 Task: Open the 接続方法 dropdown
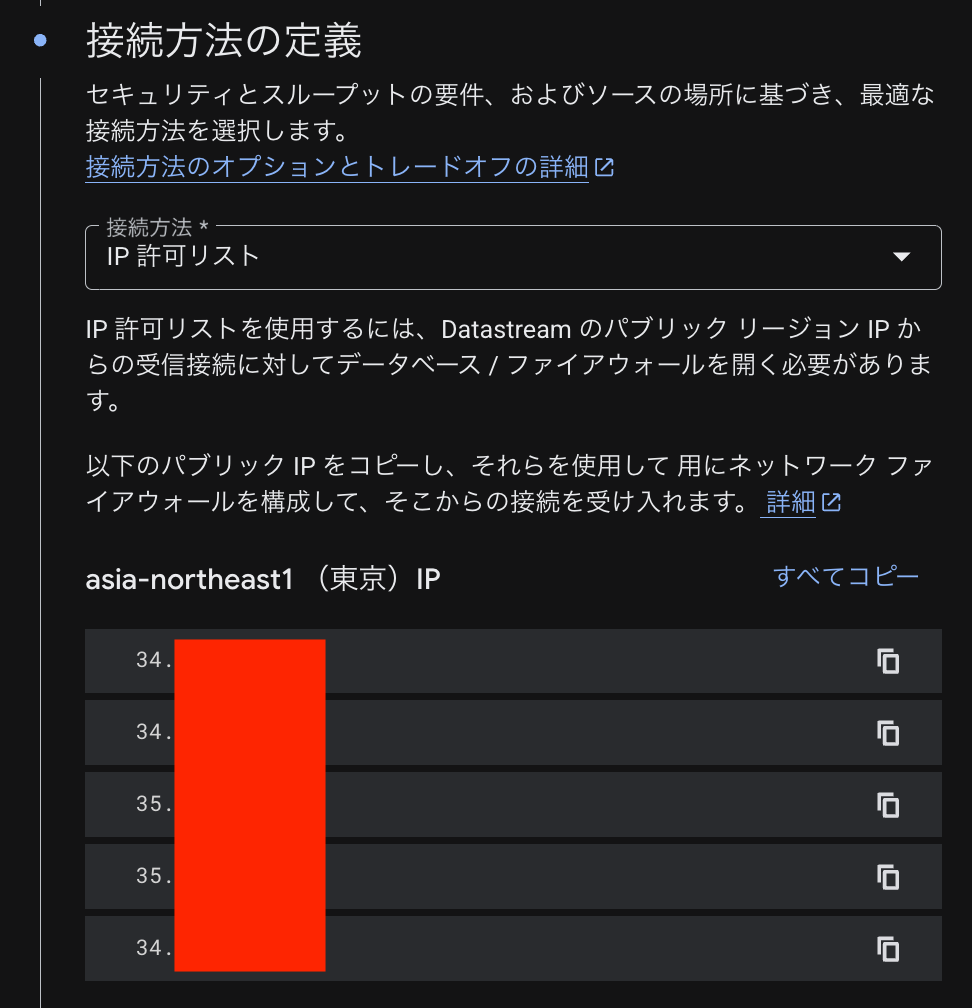point(512,257)
